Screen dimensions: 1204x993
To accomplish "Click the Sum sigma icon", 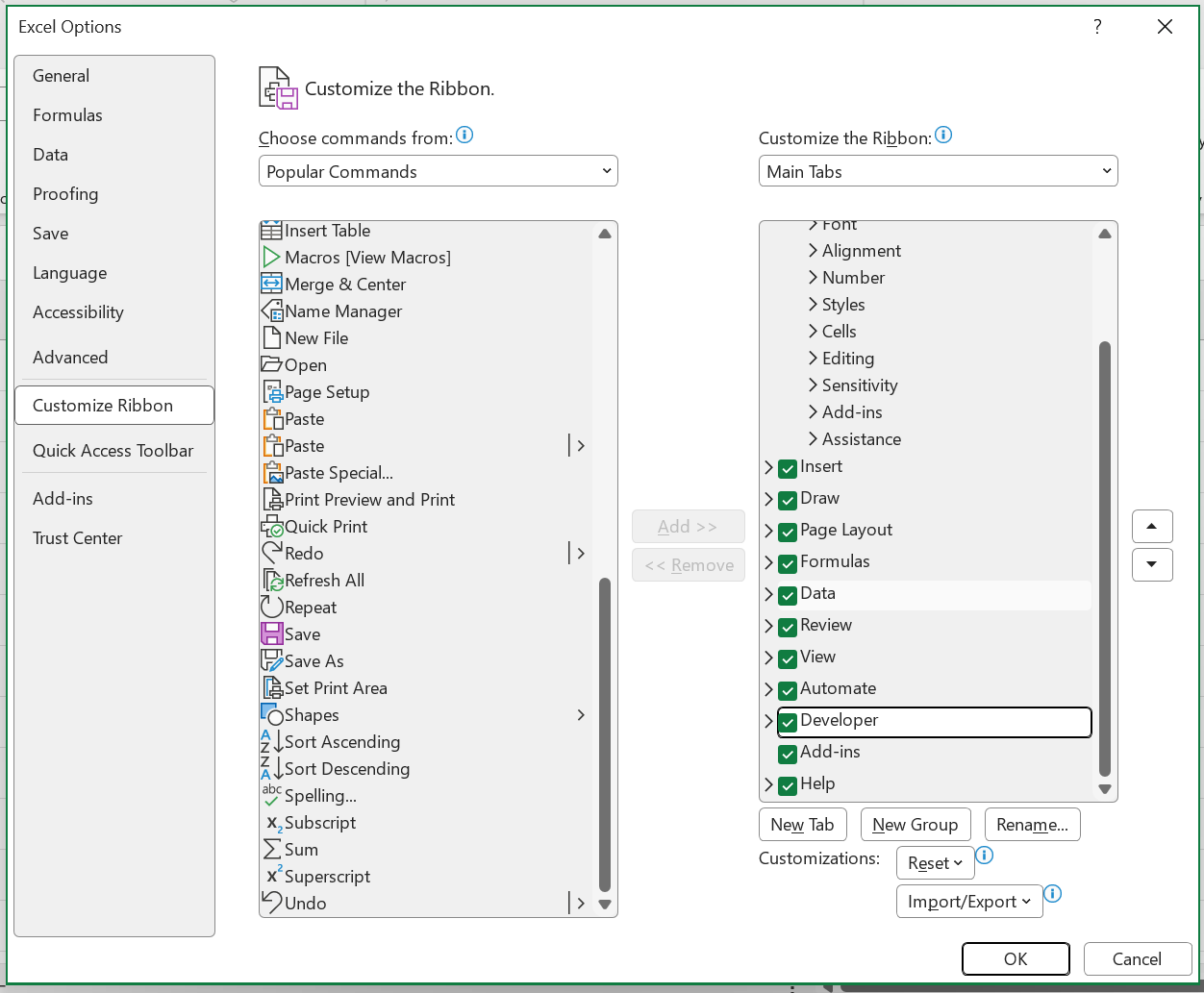I will (272, 850).
